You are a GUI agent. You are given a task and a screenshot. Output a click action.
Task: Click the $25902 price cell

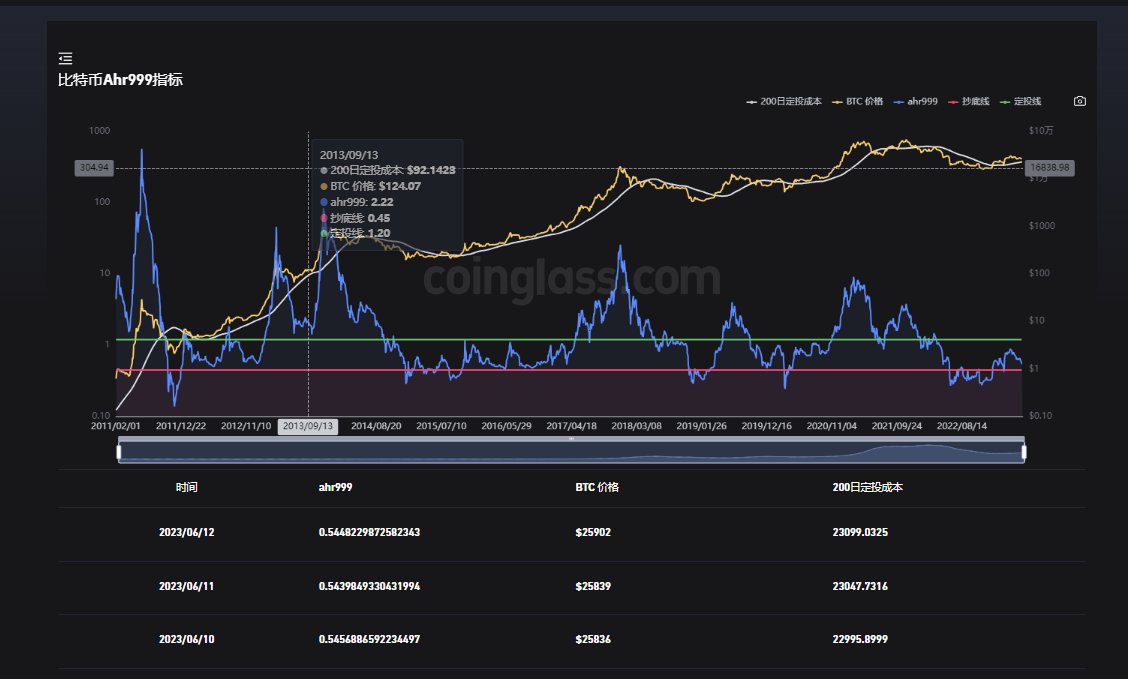coord(593,533)
